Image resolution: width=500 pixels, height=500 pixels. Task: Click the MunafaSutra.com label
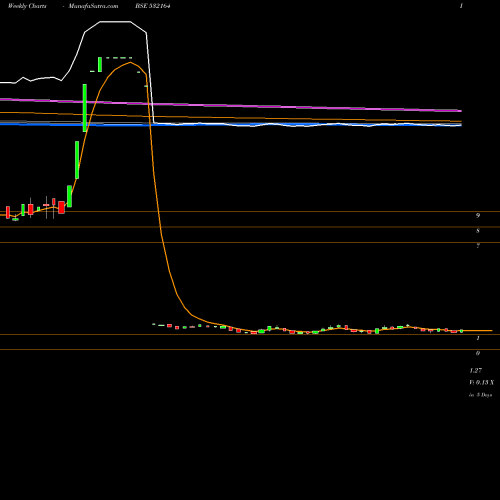click(93, 6)
